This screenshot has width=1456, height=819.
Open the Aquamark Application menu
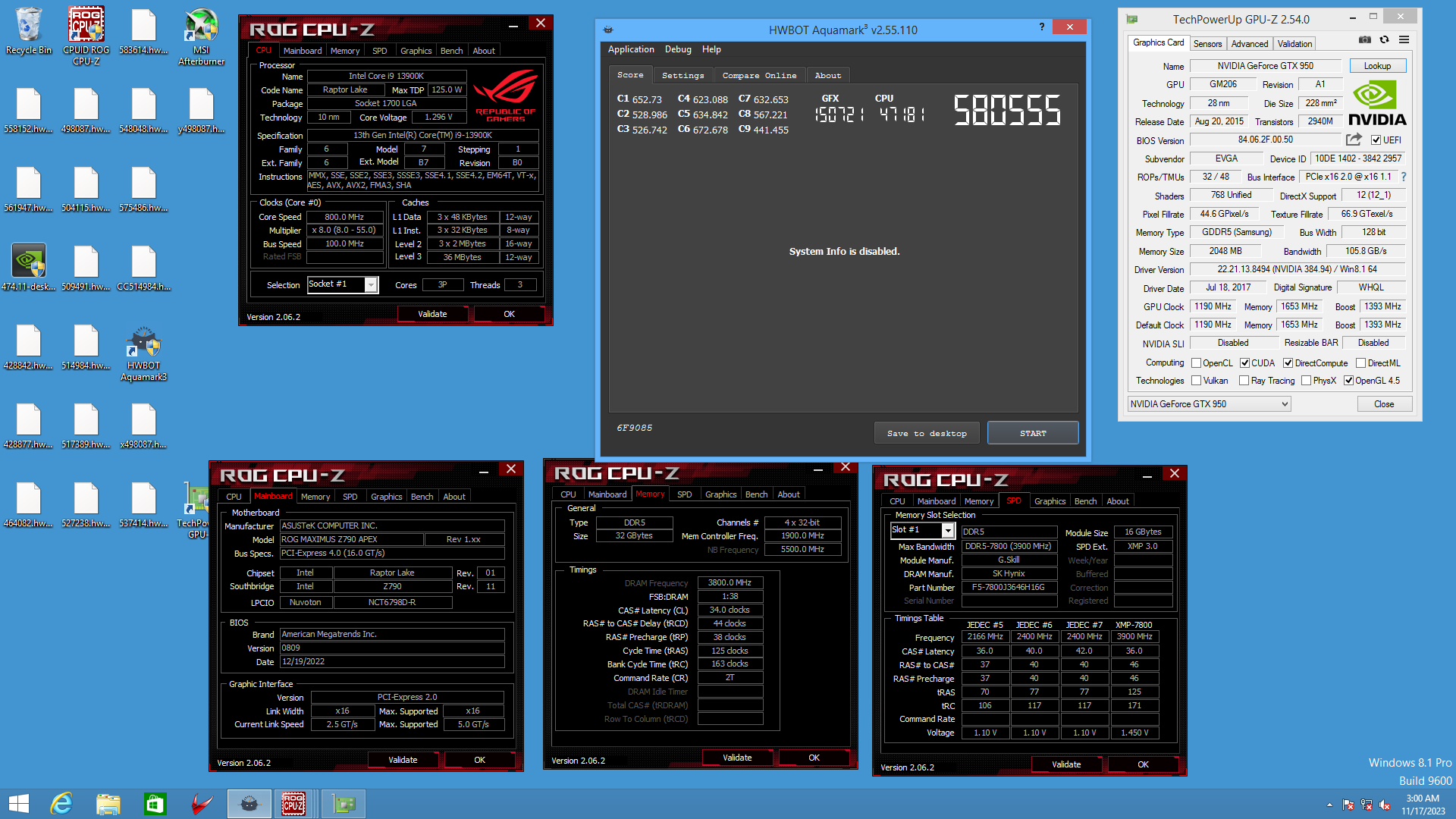click(x=631, y=49)
